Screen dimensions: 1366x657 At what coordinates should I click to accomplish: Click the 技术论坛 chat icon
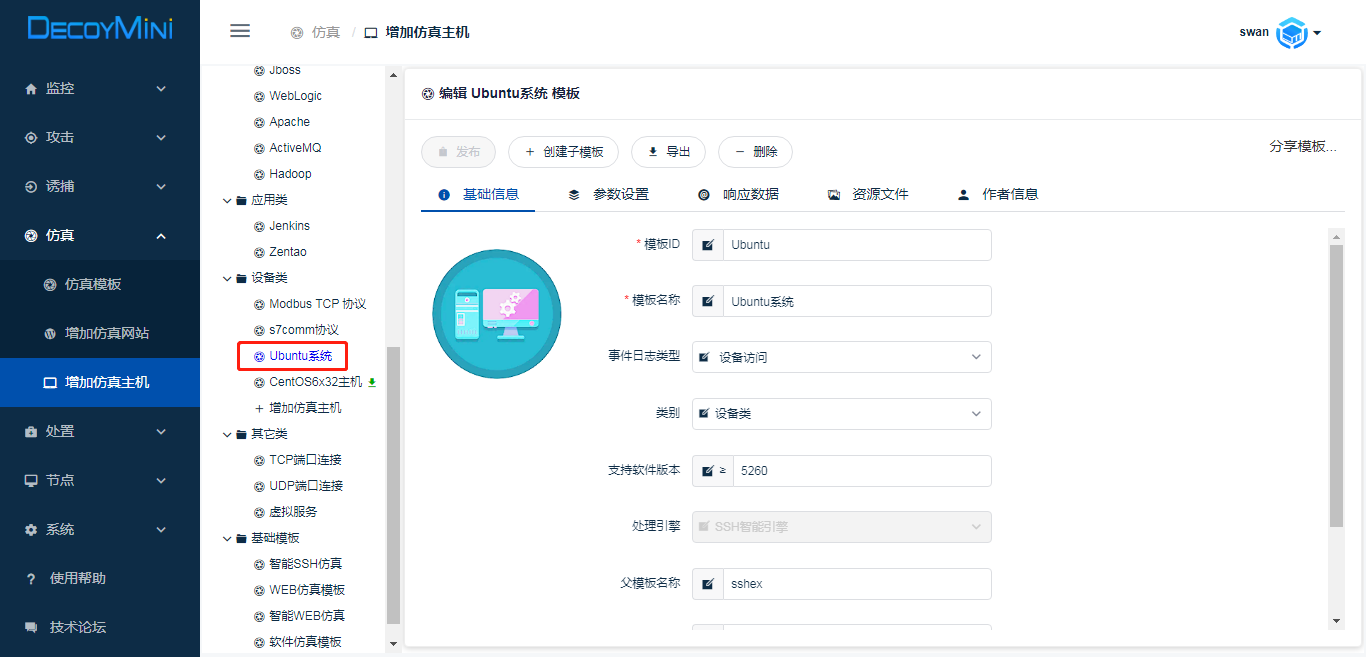pos(31,627)
